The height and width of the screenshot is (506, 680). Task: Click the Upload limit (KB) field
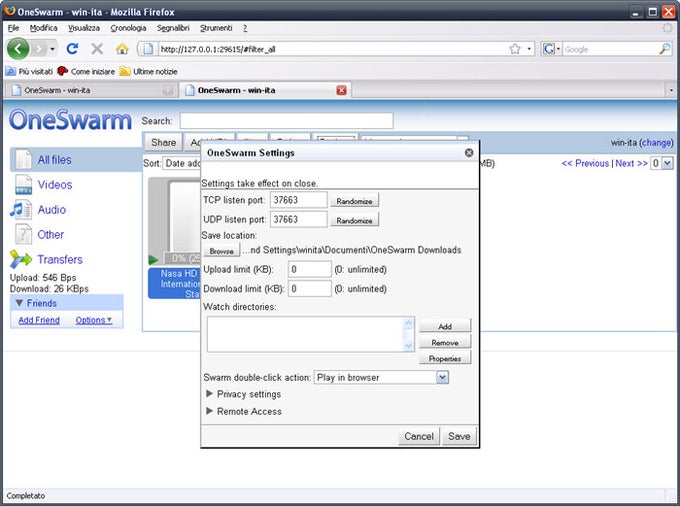tap(310, 269)
